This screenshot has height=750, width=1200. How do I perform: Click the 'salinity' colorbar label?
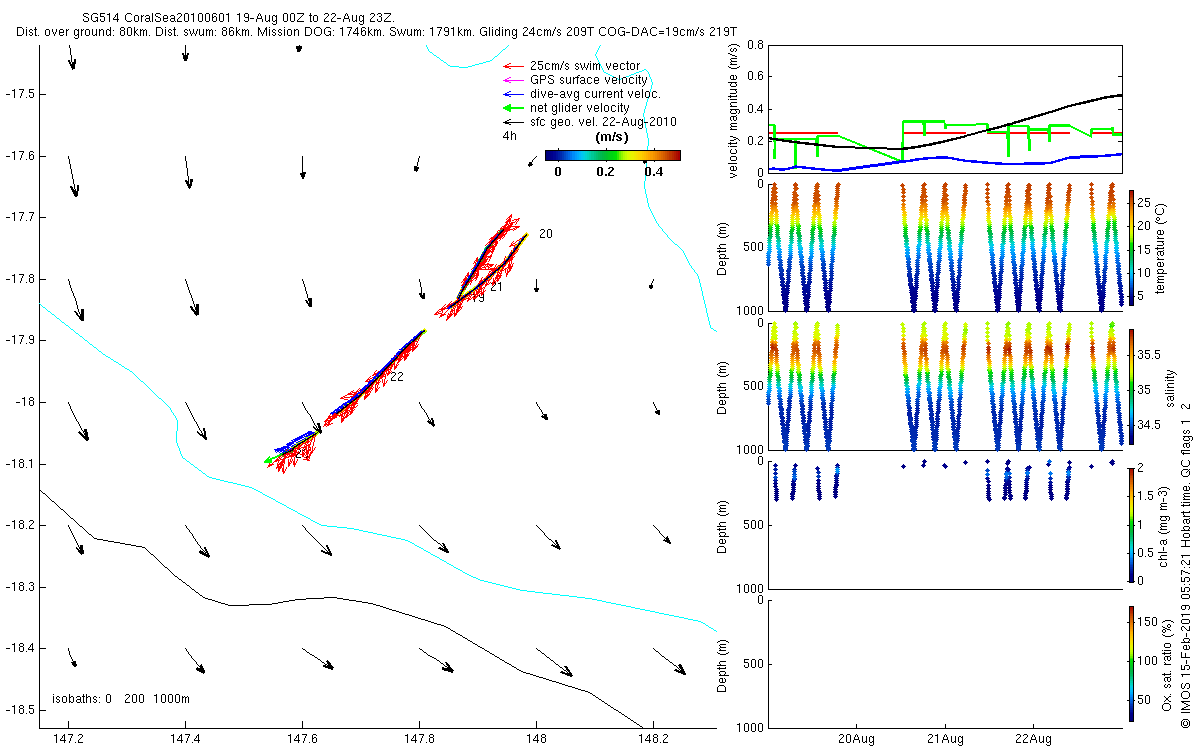[1170, 386]
